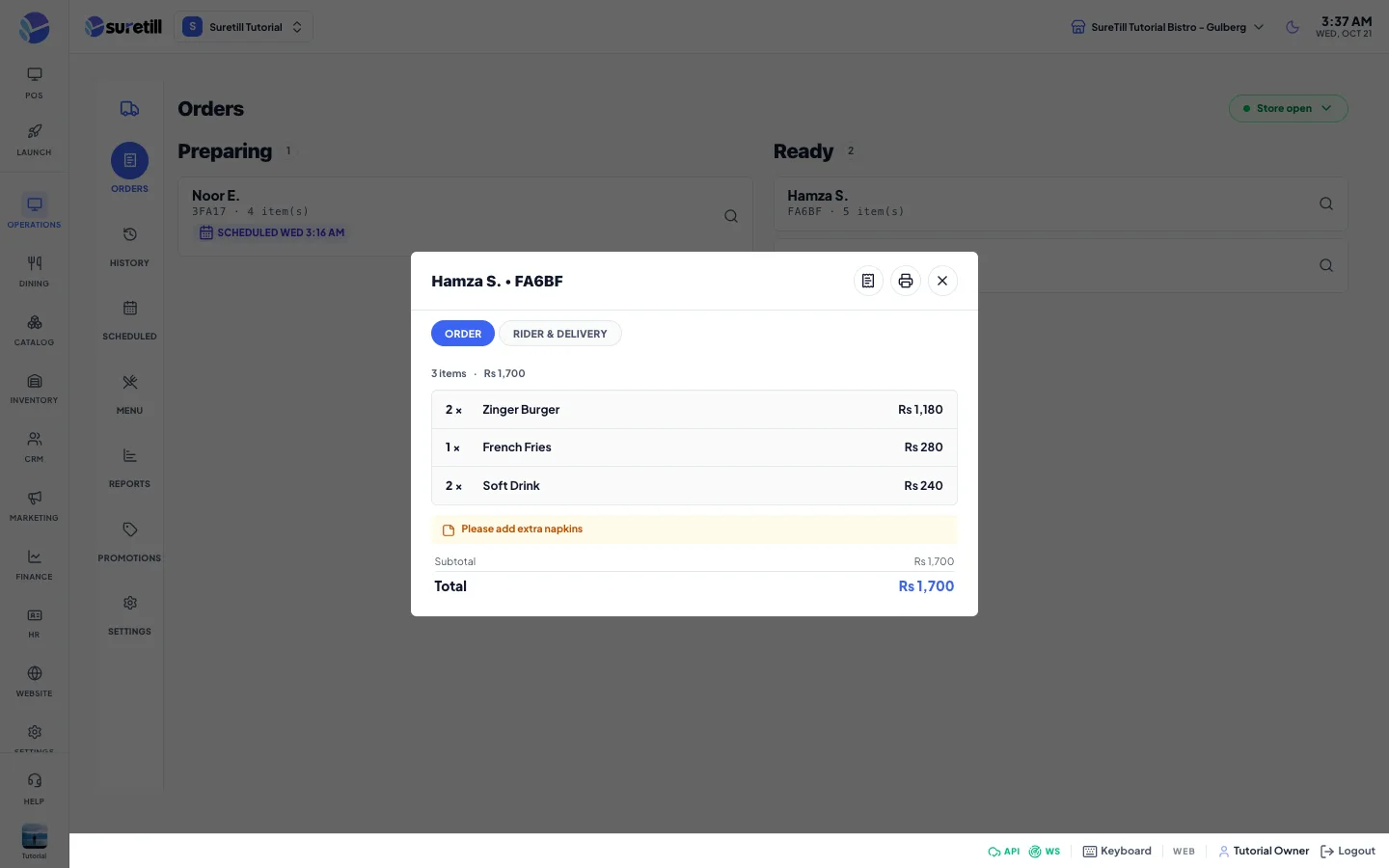Screen dimensions: 1389x868
Task: Click the Suretill logo
Action: pos(123,27)
